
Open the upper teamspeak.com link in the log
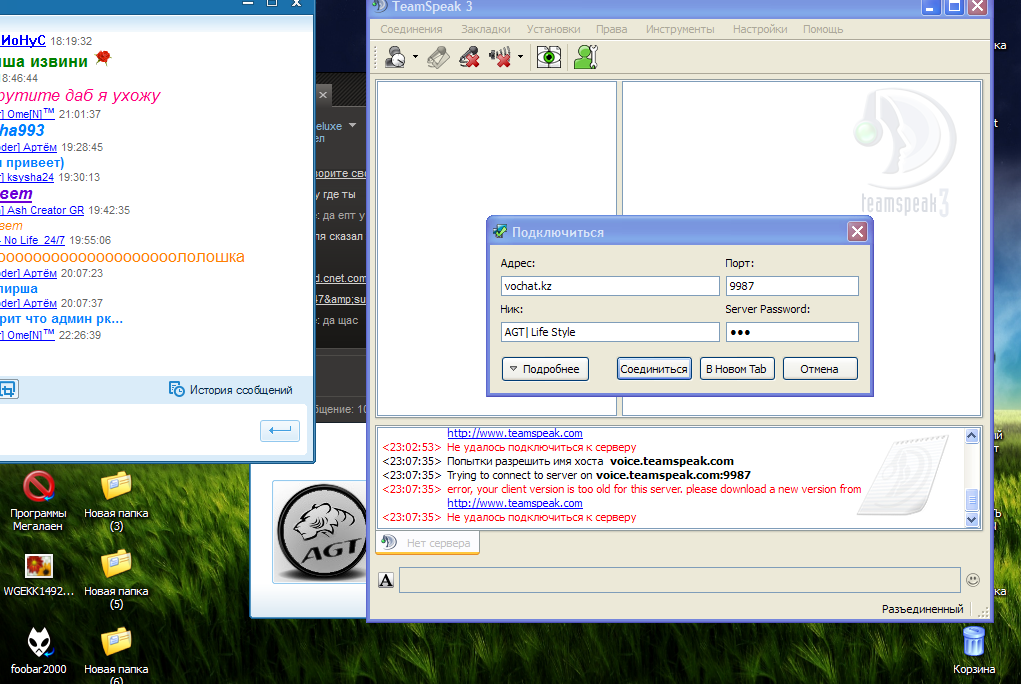(514, 433)
